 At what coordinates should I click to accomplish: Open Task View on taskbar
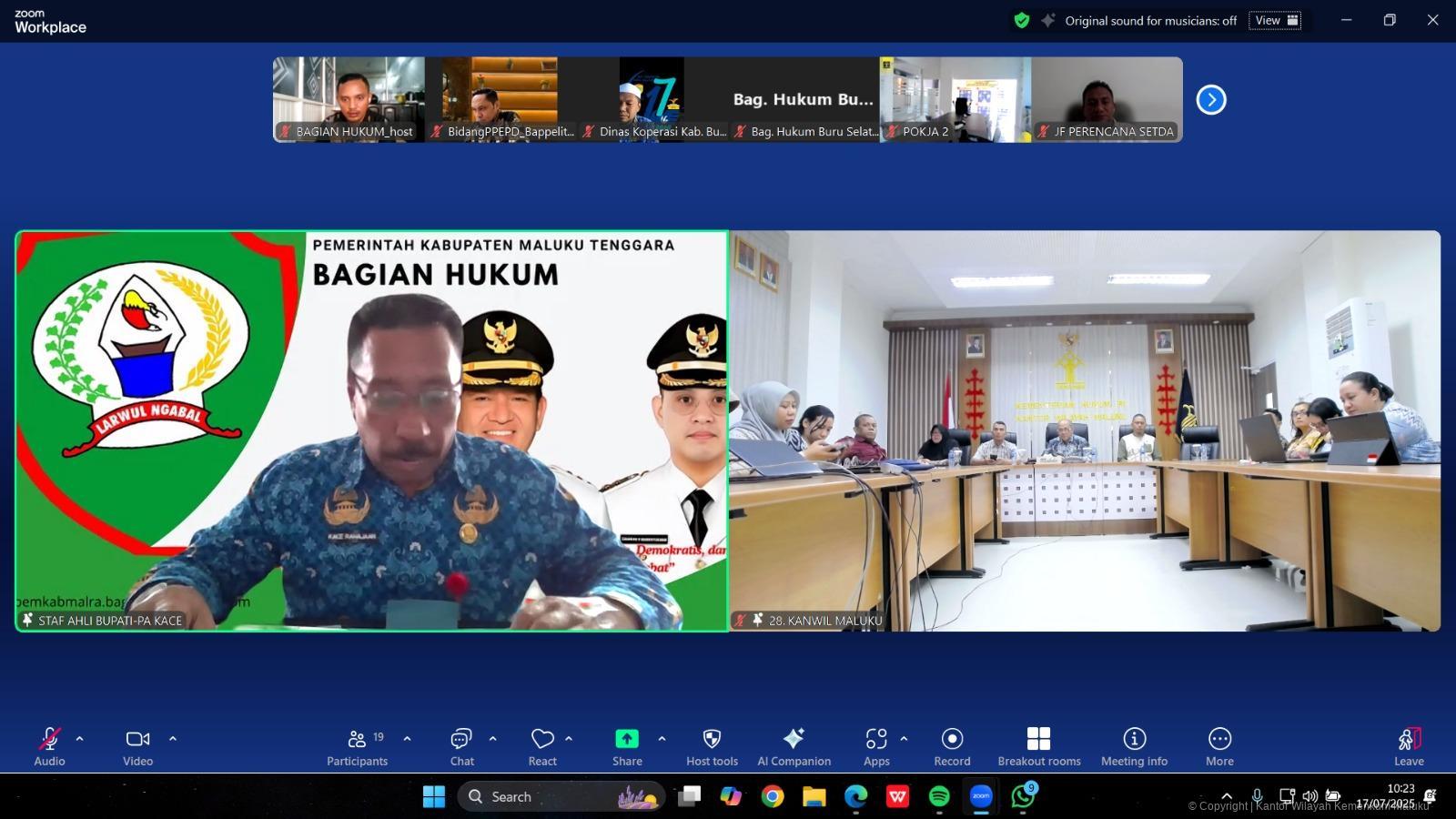690,796
